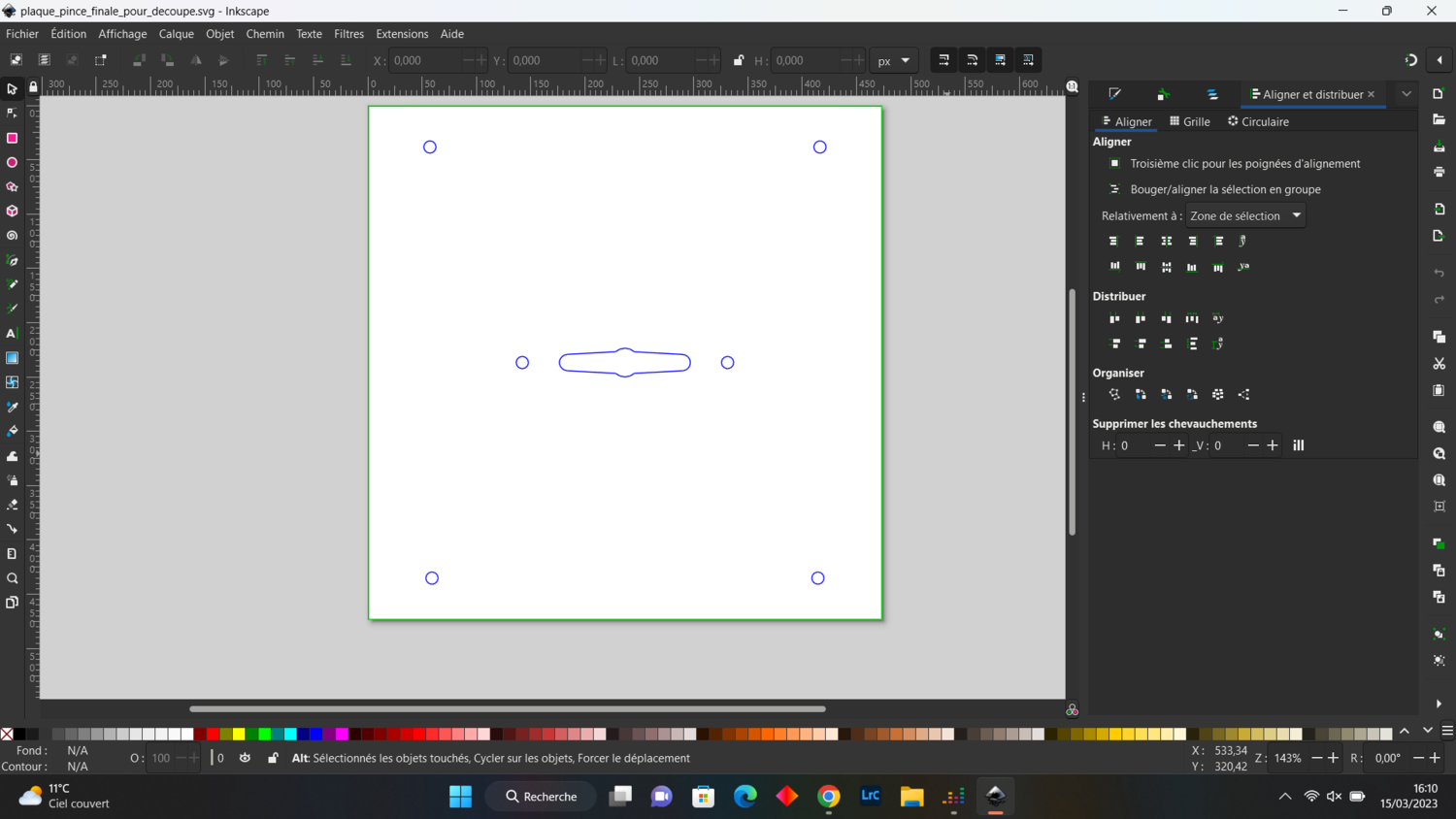
Task: Open the Chemin menu
Action: coord(265,34)
